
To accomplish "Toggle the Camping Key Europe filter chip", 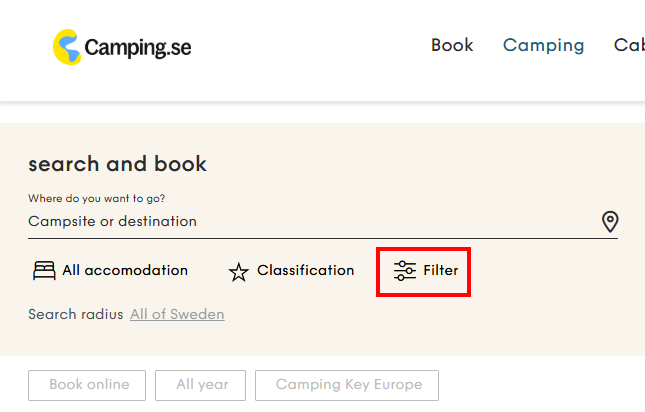I will (348, 385).
